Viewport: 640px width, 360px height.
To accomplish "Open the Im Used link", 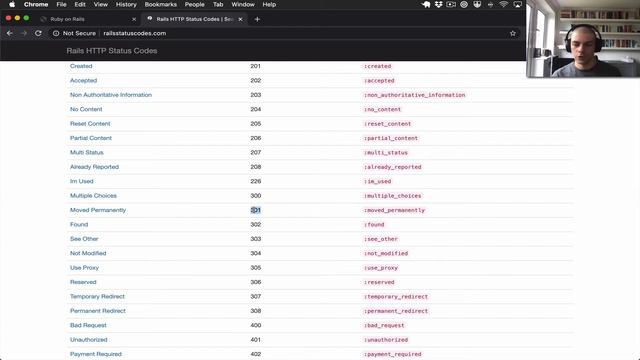I will [82, 181].
